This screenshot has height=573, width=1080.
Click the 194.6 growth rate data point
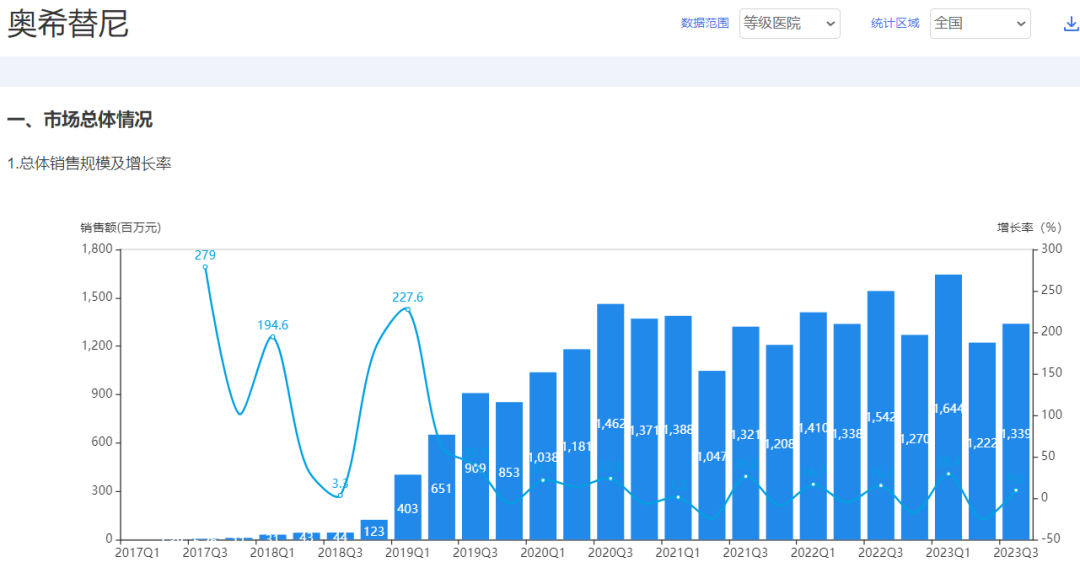pyautogui.click(x=272, y=338)
